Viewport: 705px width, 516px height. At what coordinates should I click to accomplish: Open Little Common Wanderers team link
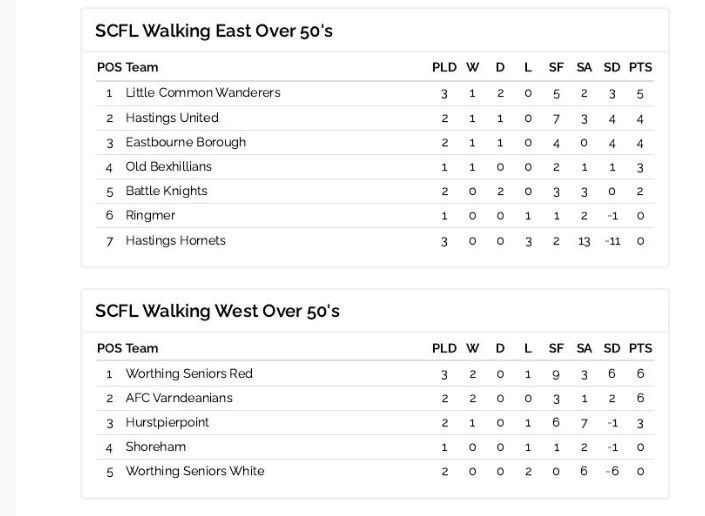203,93
